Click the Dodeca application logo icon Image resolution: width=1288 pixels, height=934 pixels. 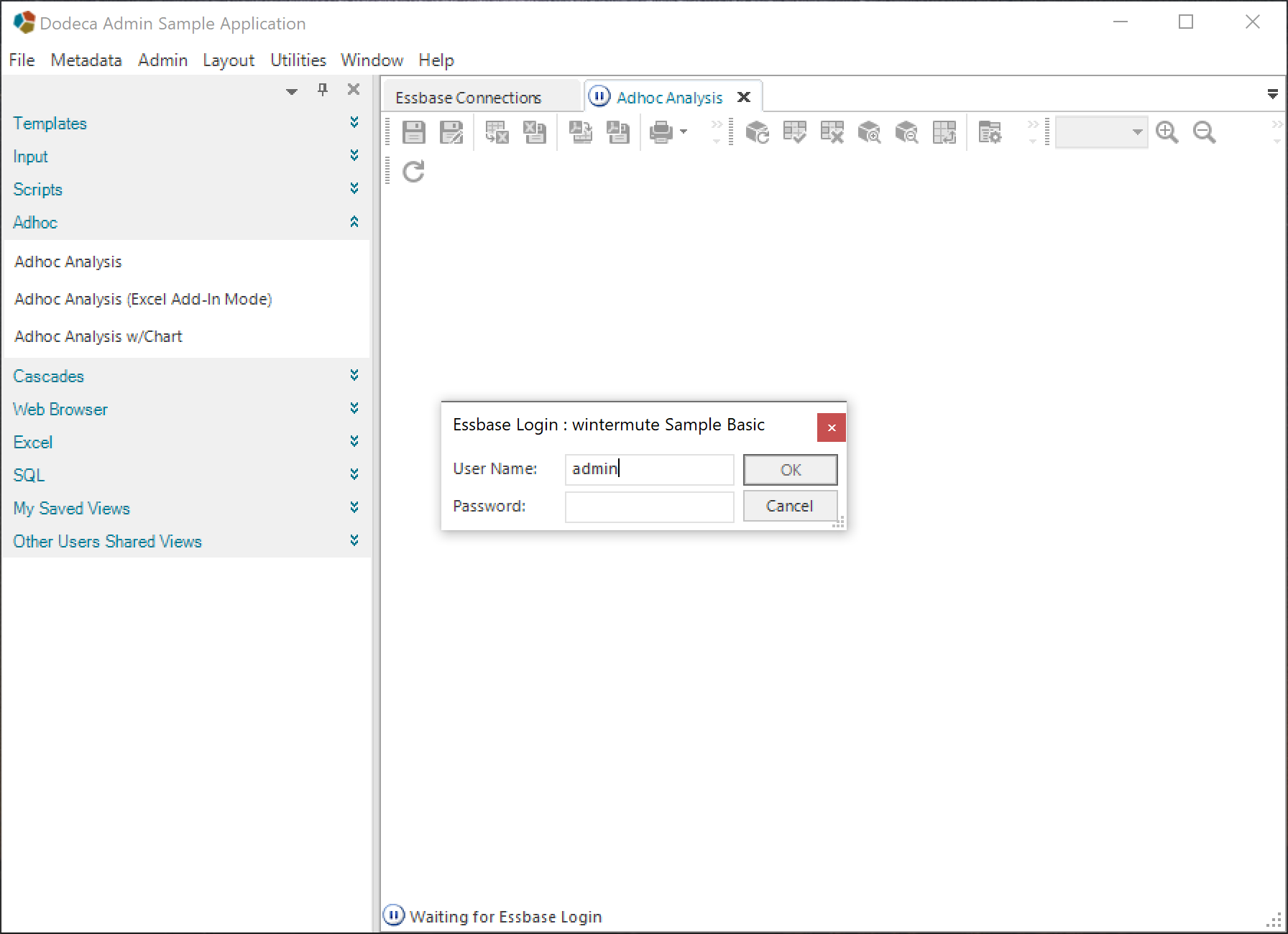pyautogui.click(x=24, y=22)
